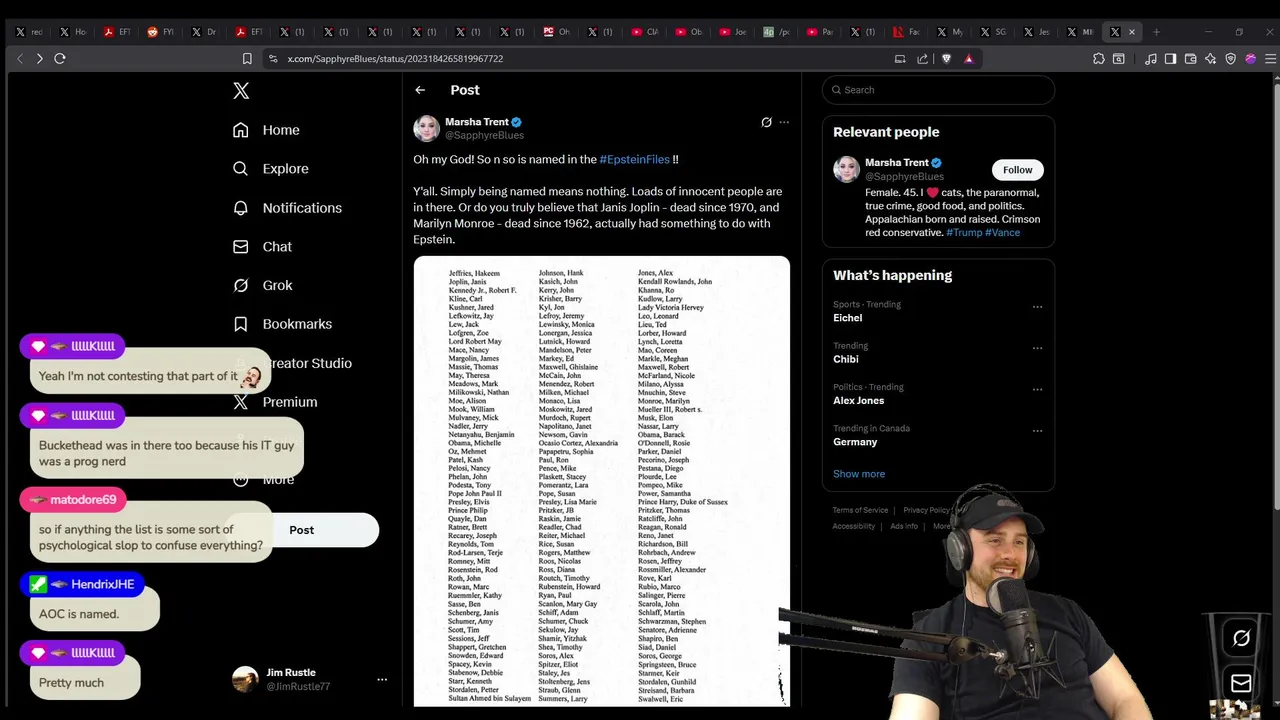Open the #Vance hashtag in the bio
The width and height of the screenshot is (1280, 720).
point(1002,232)
